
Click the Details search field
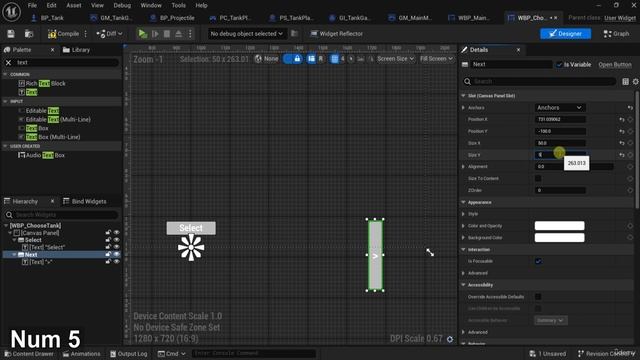539,82
